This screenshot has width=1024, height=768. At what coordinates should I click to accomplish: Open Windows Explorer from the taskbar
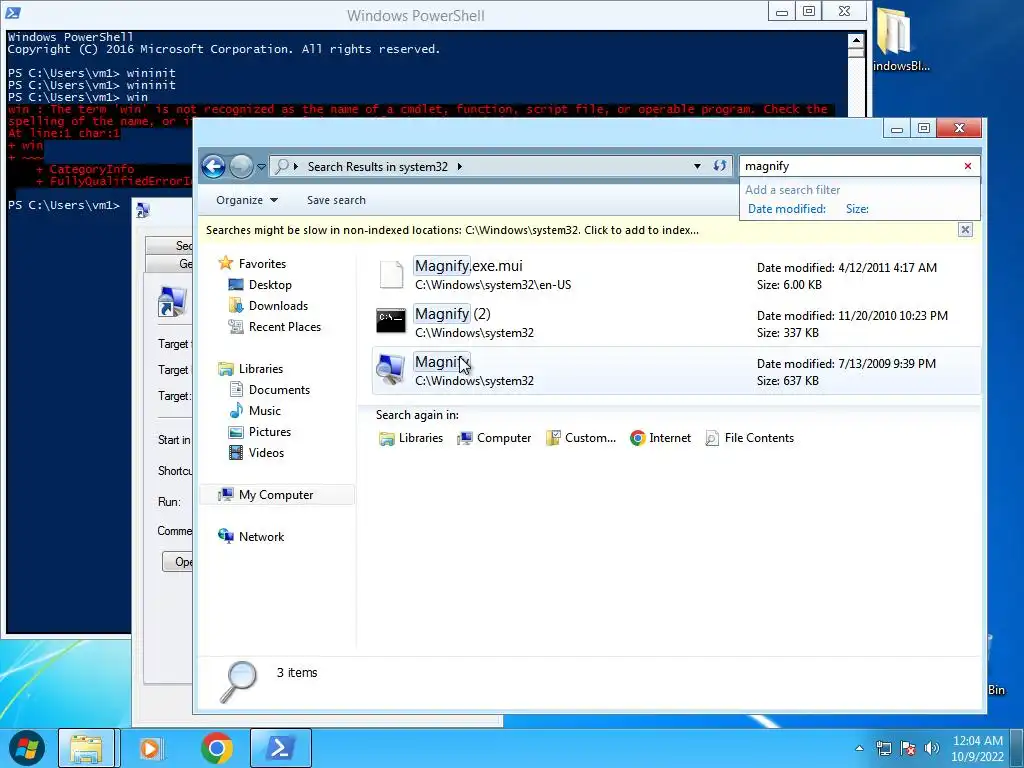(86, 748)
